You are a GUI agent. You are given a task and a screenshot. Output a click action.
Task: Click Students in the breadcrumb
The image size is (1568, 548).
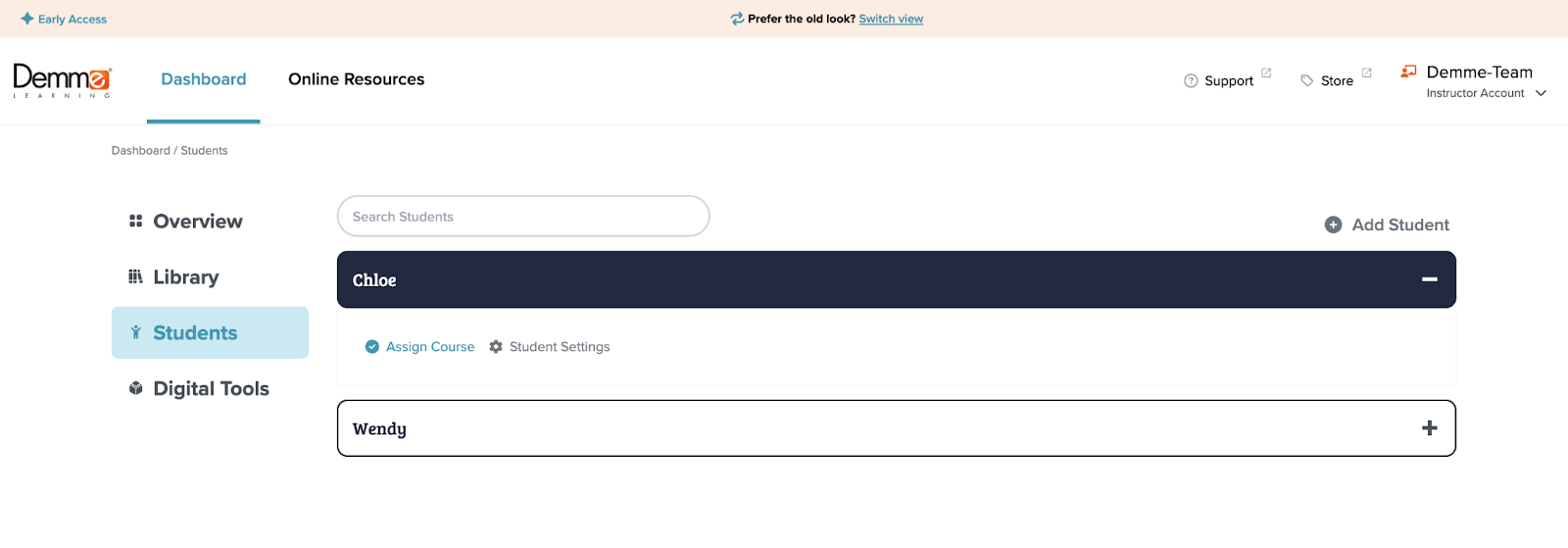(x=204, y=151)
